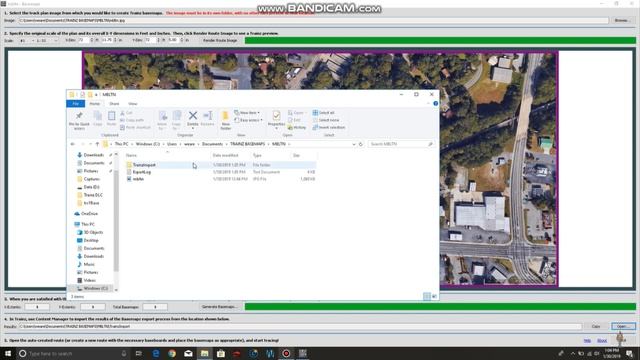Show hidden system tray icons
The height and width of the screenshot is (360, 640).
[x=572, y=353]
